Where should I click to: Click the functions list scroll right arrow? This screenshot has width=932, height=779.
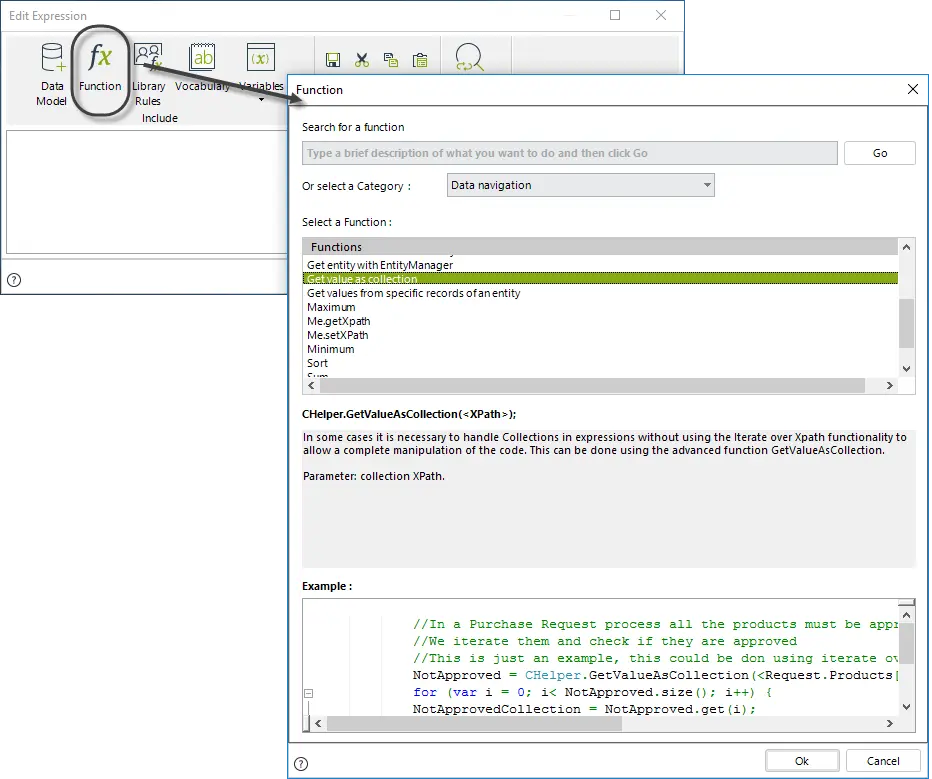[x=890, y=386]
